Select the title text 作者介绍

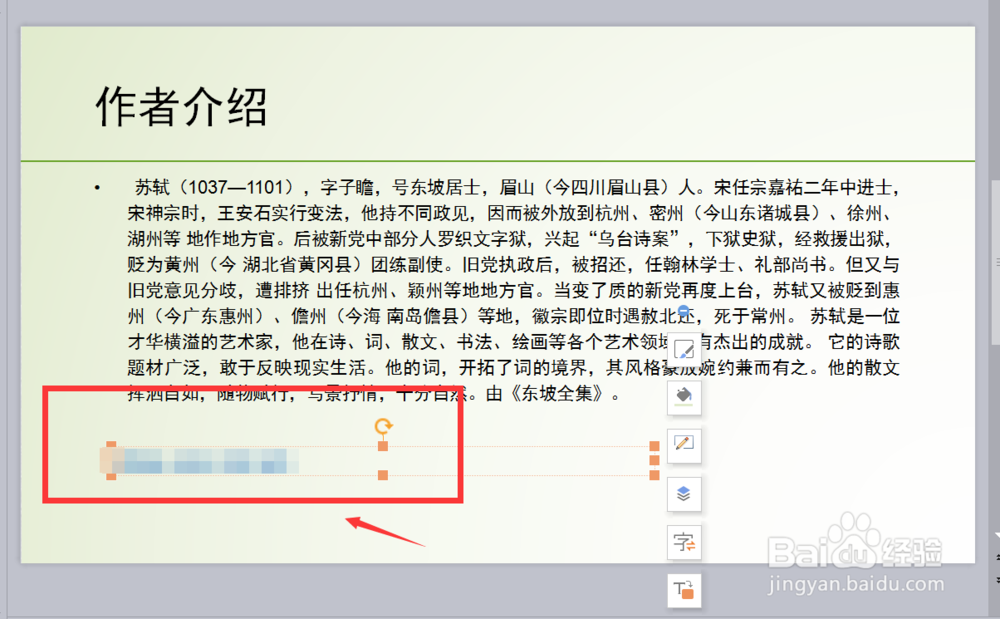click(180, 103)
